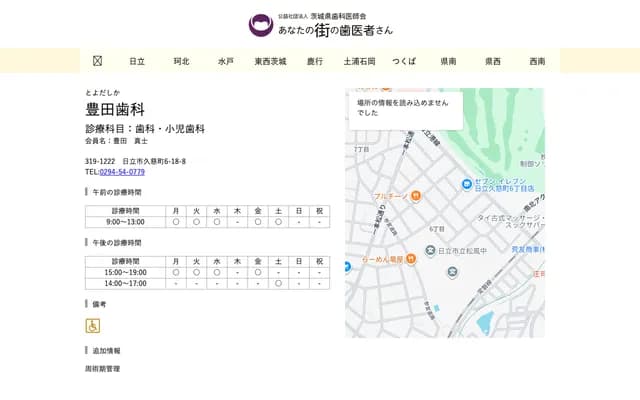Click the Seven-Eleven store pin on the map
Screen dimensions: 640x400
pos(467,184)
